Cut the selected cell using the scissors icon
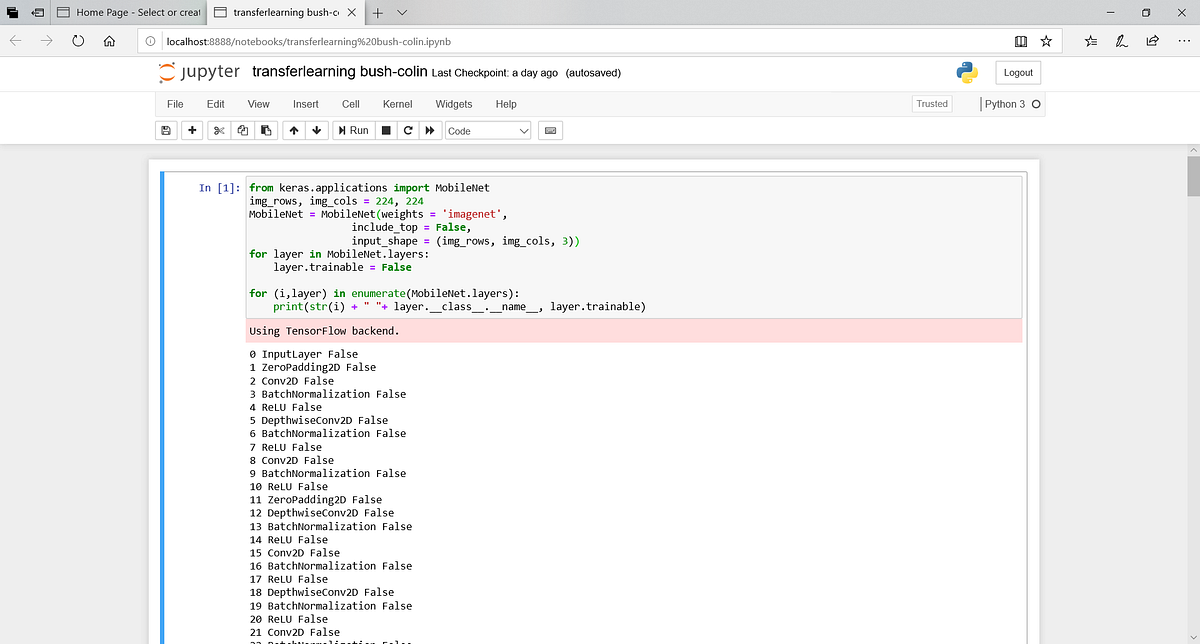Viewport: 1200px width, 644px height. (x=218, y=130)
